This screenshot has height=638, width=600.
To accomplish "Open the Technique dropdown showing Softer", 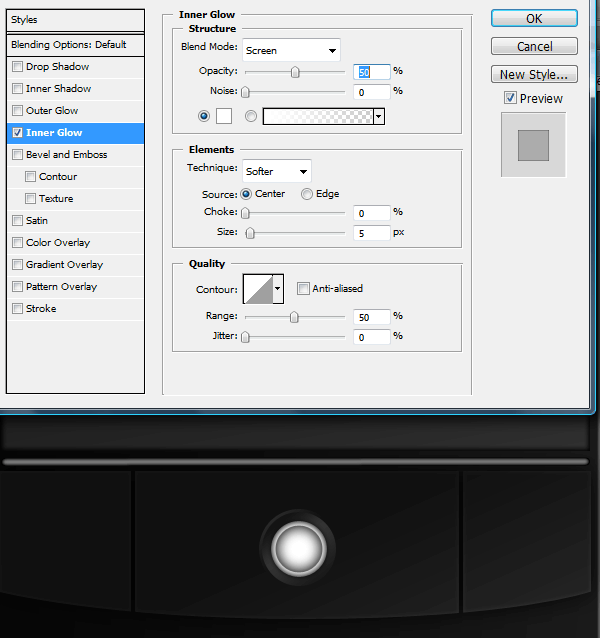I will pos(277,171).
